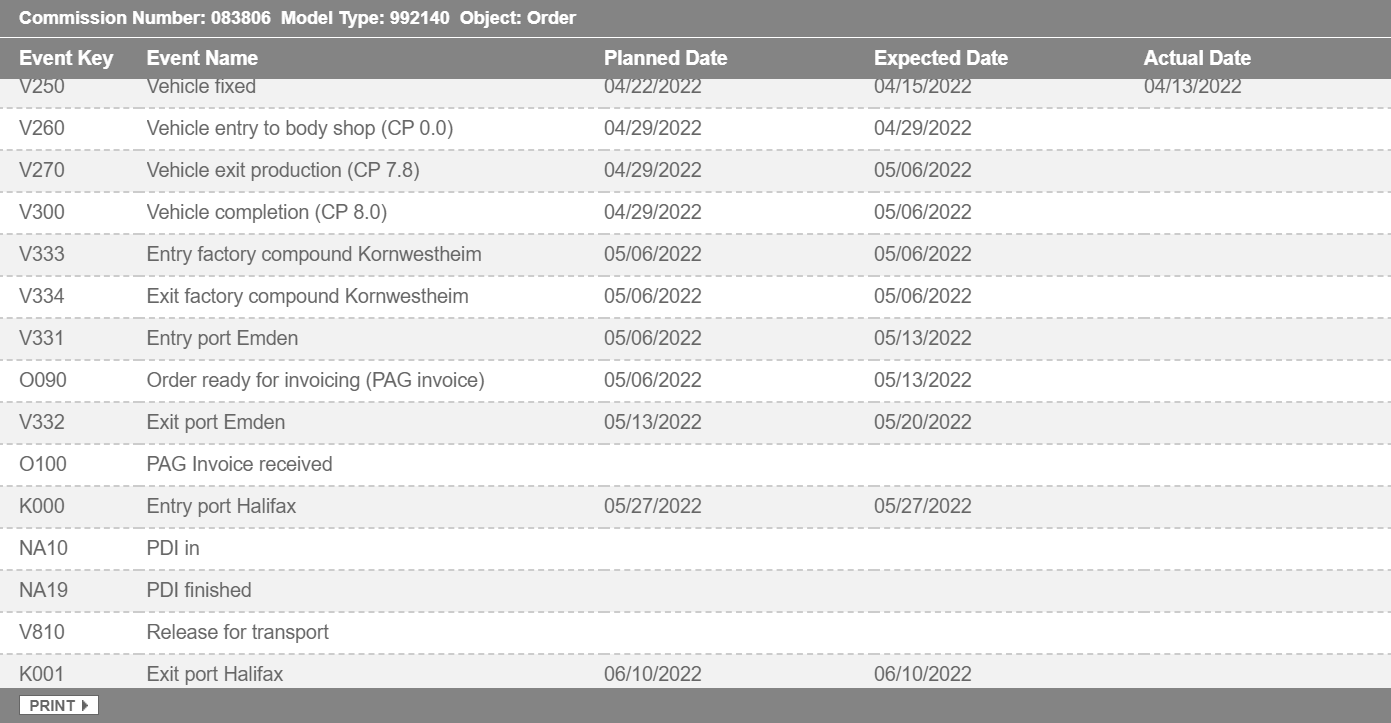Click Order ready for invoicing event
Image resolution: width=1391 pixels, height=723 pixels.
click(x=315, y=380)
